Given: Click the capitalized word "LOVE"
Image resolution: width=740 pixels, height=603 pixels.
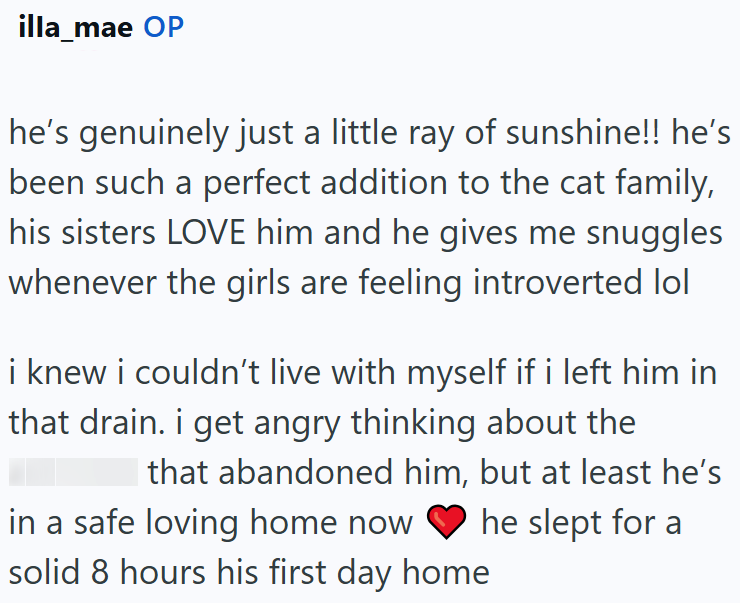Looking at the screenshot, I should [x=206, y=233].
